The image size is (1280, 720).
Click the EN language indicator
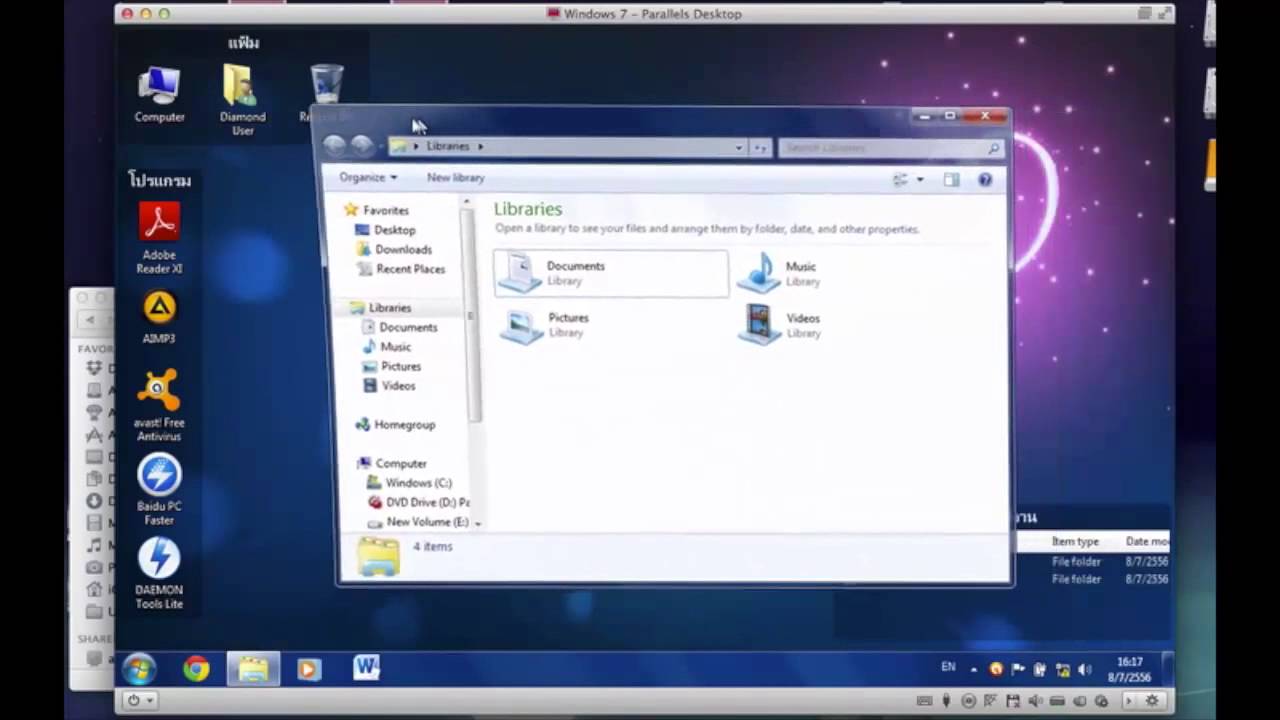click(948, 667)
